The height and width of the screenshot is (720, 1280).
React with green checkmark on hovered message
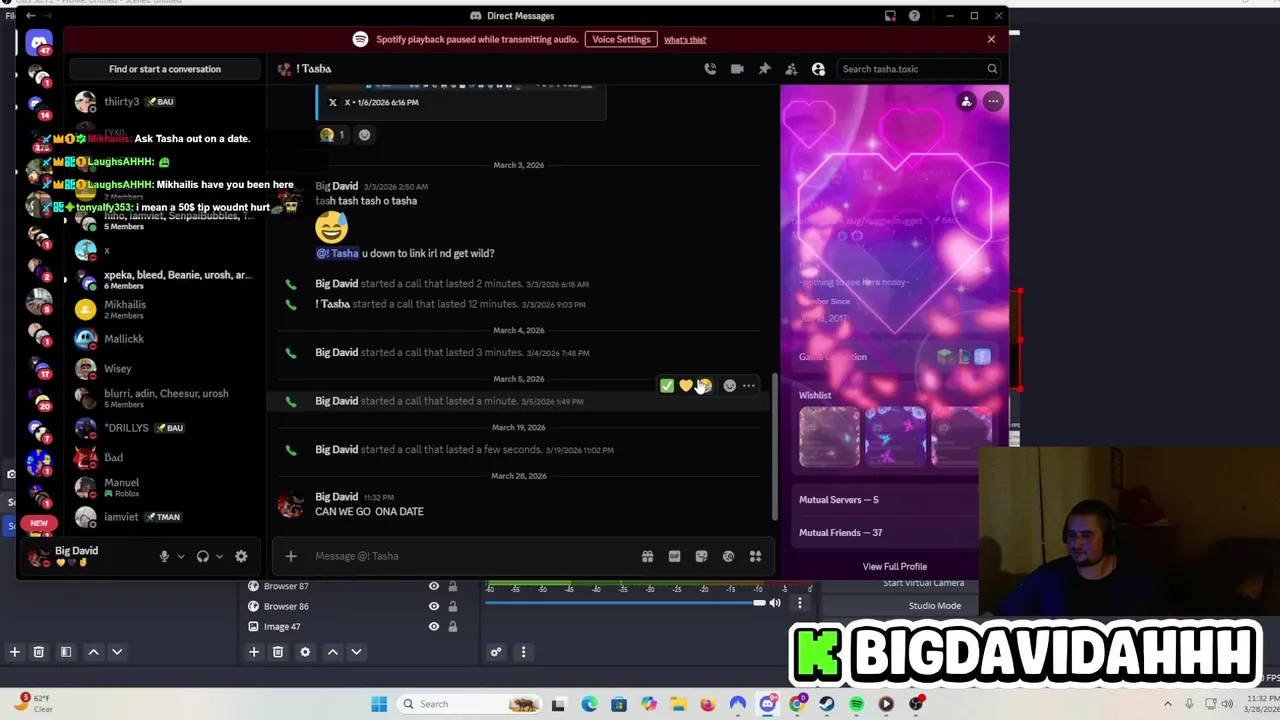pyautogui.click(x=667, y=386)
